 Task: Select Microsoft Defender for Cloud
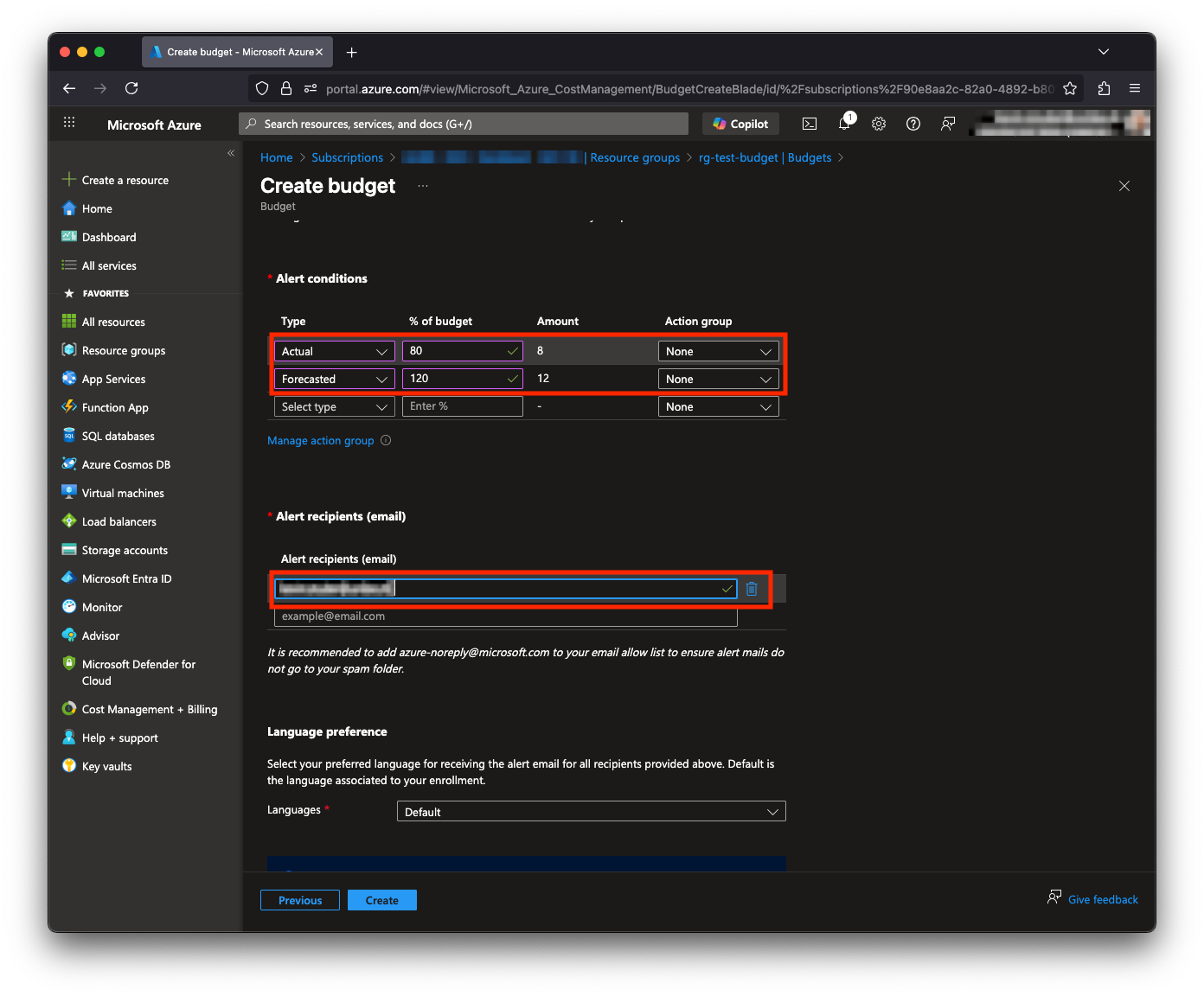[138, 672]
